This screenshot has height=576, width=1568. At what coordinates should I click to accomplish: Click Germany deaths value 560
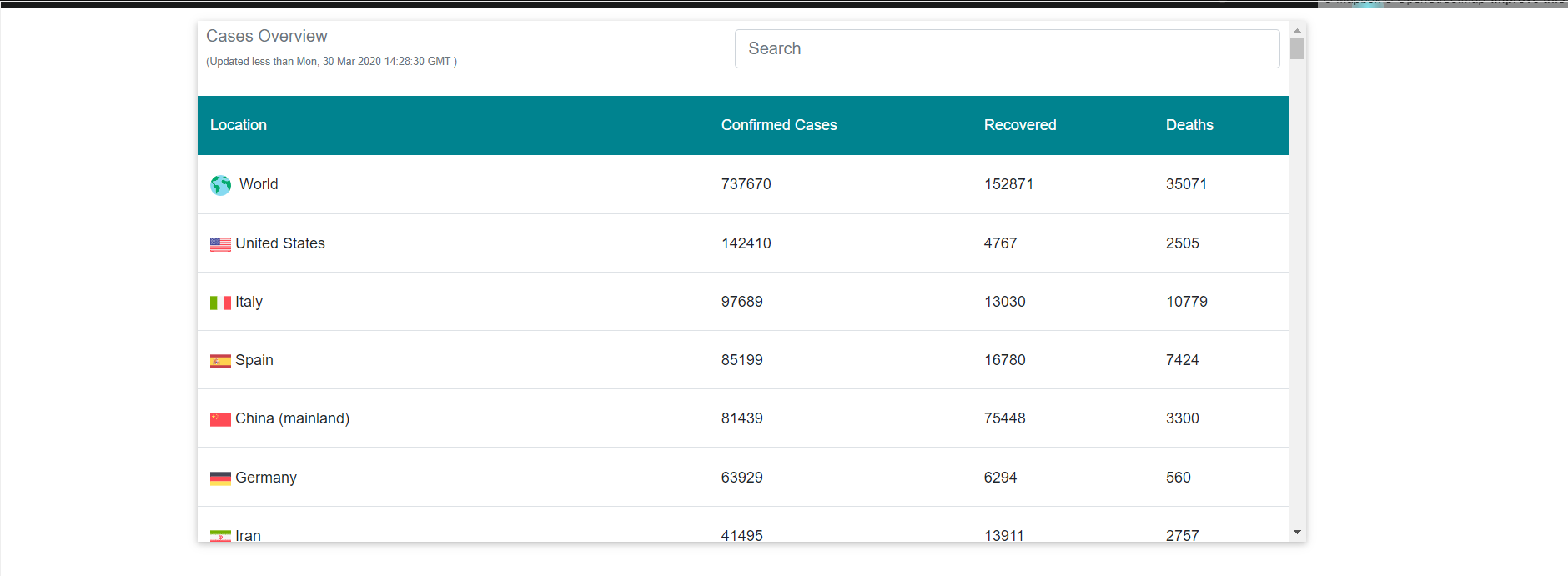pos(1179,478)
